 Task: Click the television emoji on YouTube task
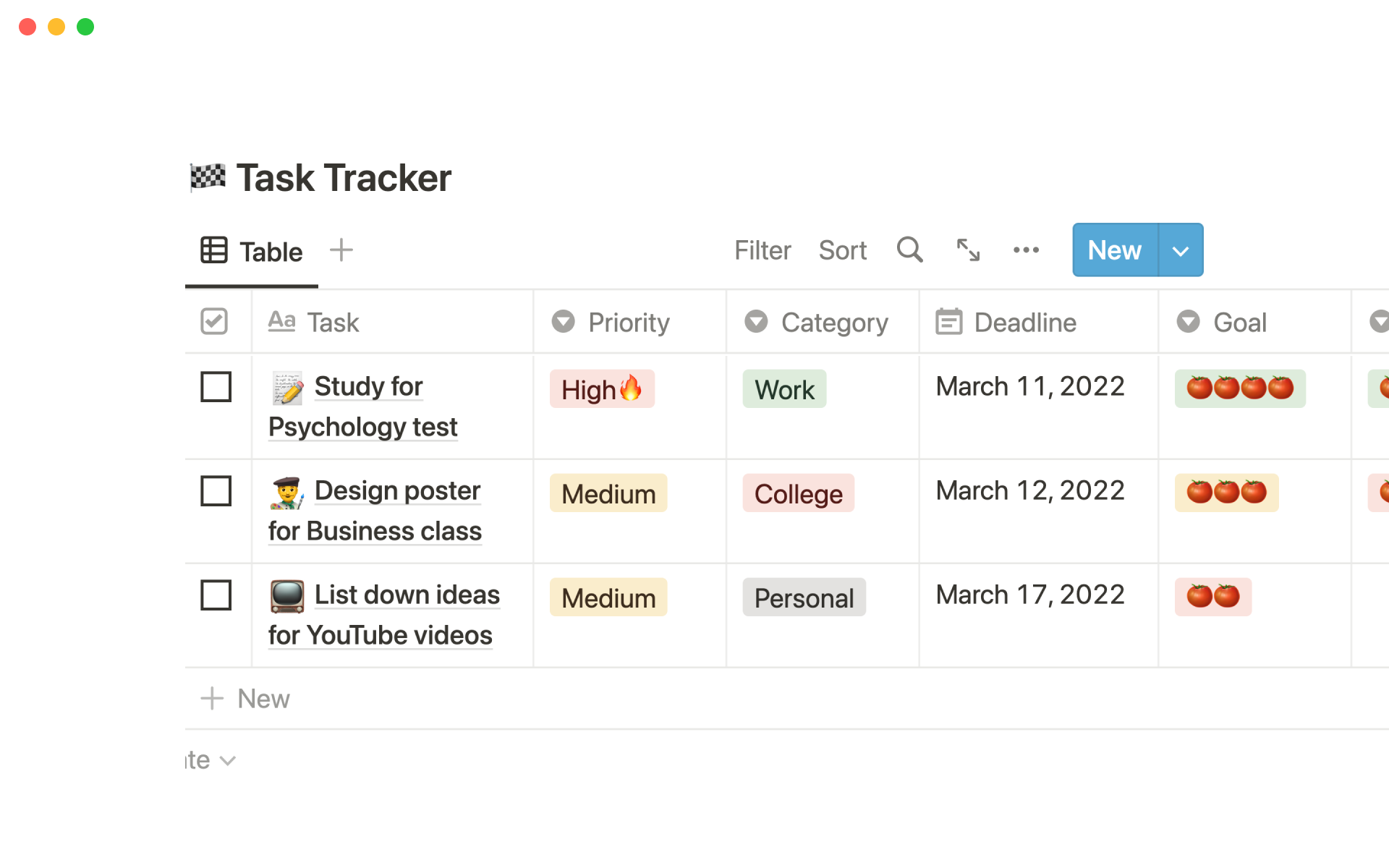click(287, 597)
